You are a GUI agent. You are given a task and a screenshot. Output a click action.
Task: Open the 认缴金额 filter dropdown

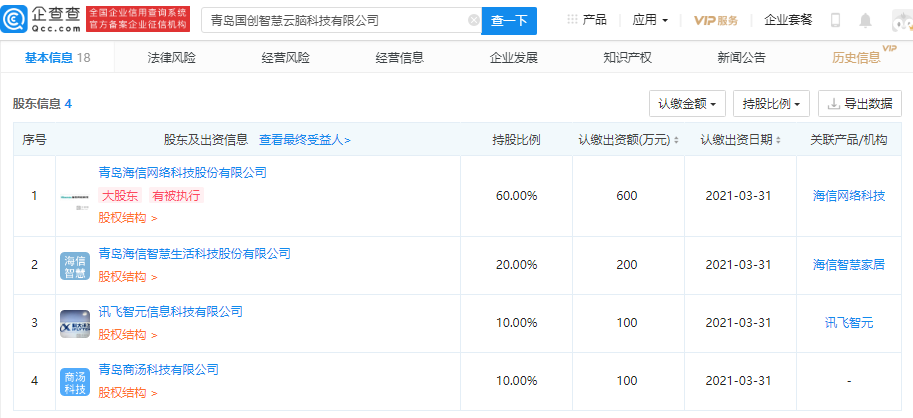click(x=687, y=104)
